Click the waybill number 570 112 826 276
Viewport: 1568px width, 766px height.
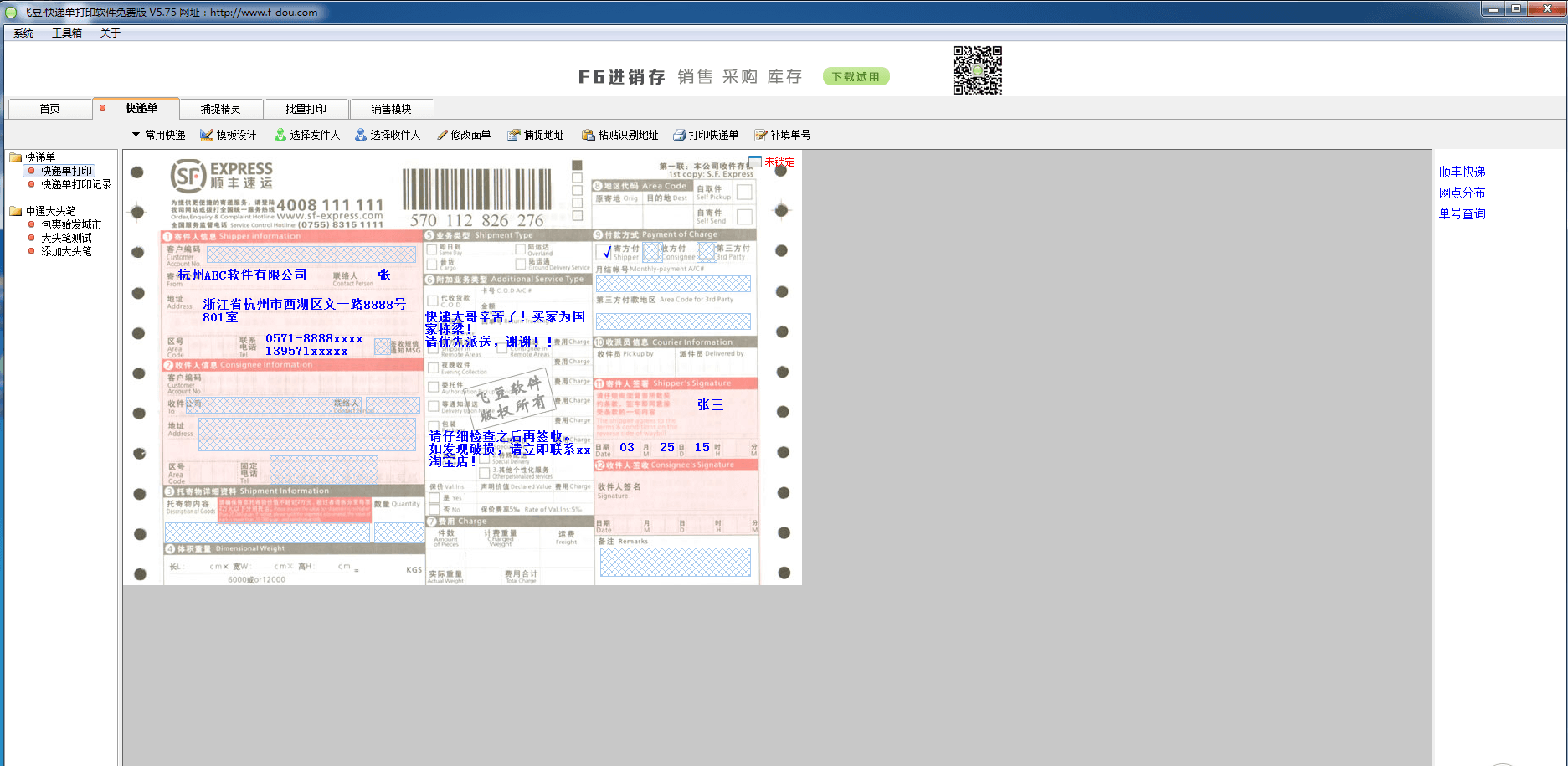click(x=477, y=220)
